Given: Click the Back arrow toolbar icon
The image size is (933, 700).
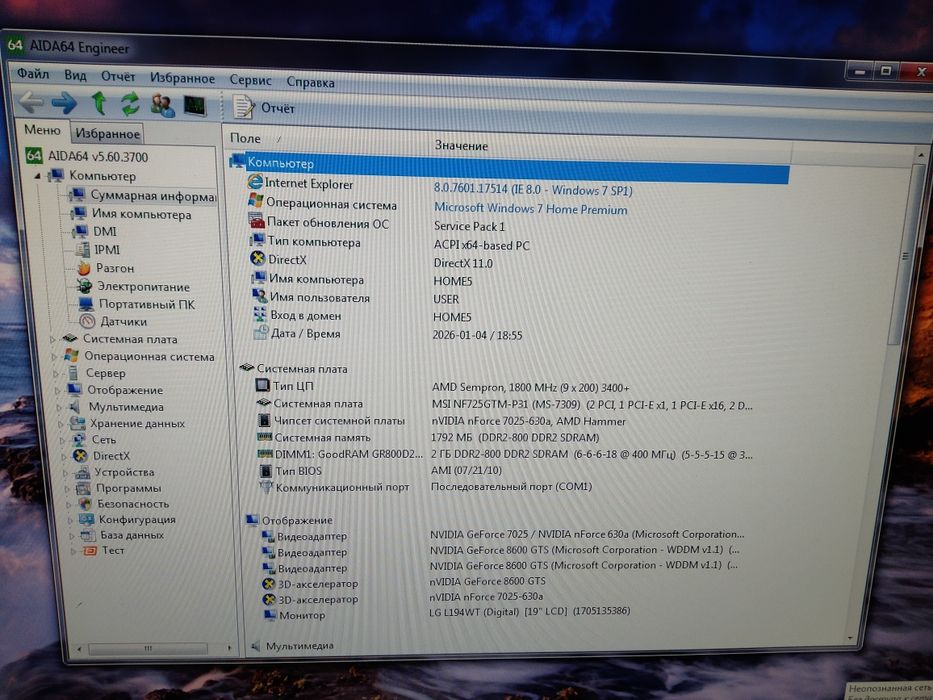Looking at the screenshot, I should 30,102.
